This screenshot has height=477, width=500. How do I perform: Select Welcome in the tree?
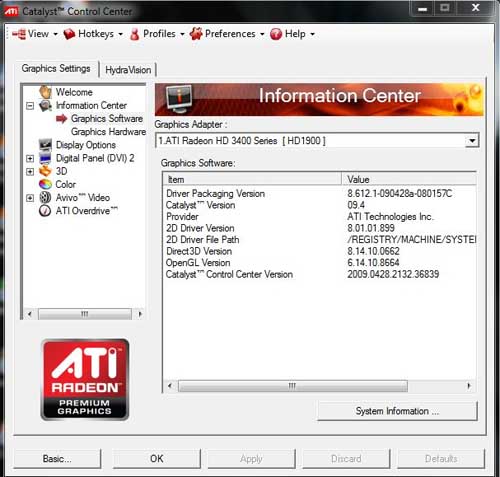click(x=74, y=92)
